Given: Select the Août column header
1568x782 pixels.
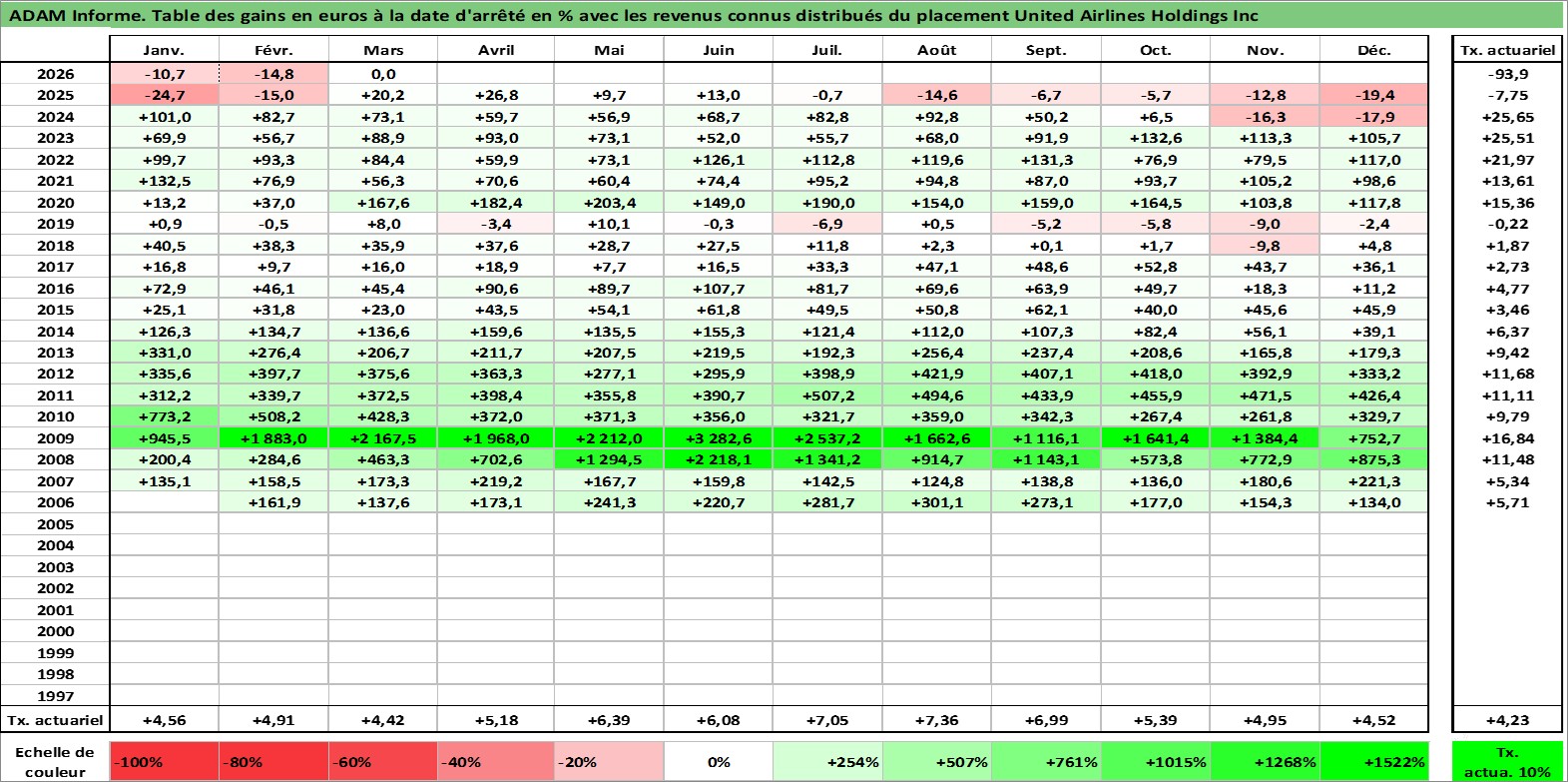Looking at the screenshot, I should (x=937, y=50).
